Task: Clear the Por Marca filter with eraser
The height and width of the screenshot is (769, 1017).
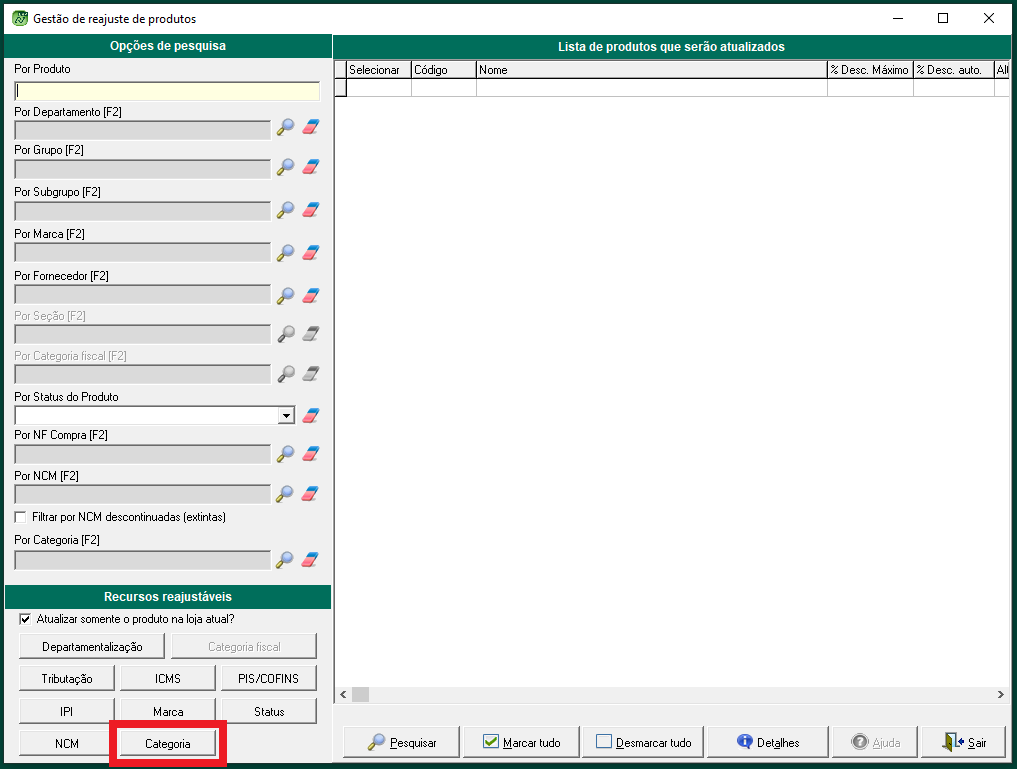Action: pyautogui.click(x=310, y=252)
